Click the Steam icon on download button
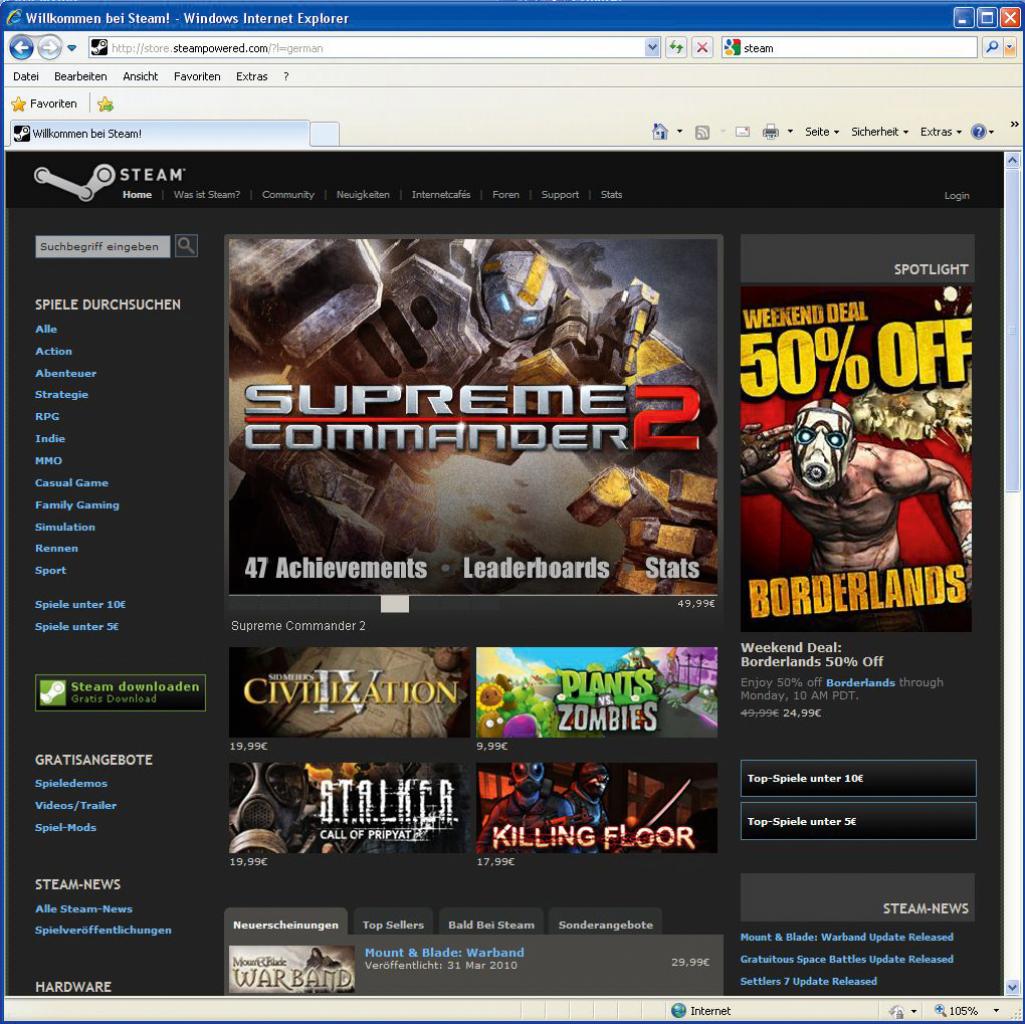The height and width of the screenshot is (1024, 1025). coord(52,692)
